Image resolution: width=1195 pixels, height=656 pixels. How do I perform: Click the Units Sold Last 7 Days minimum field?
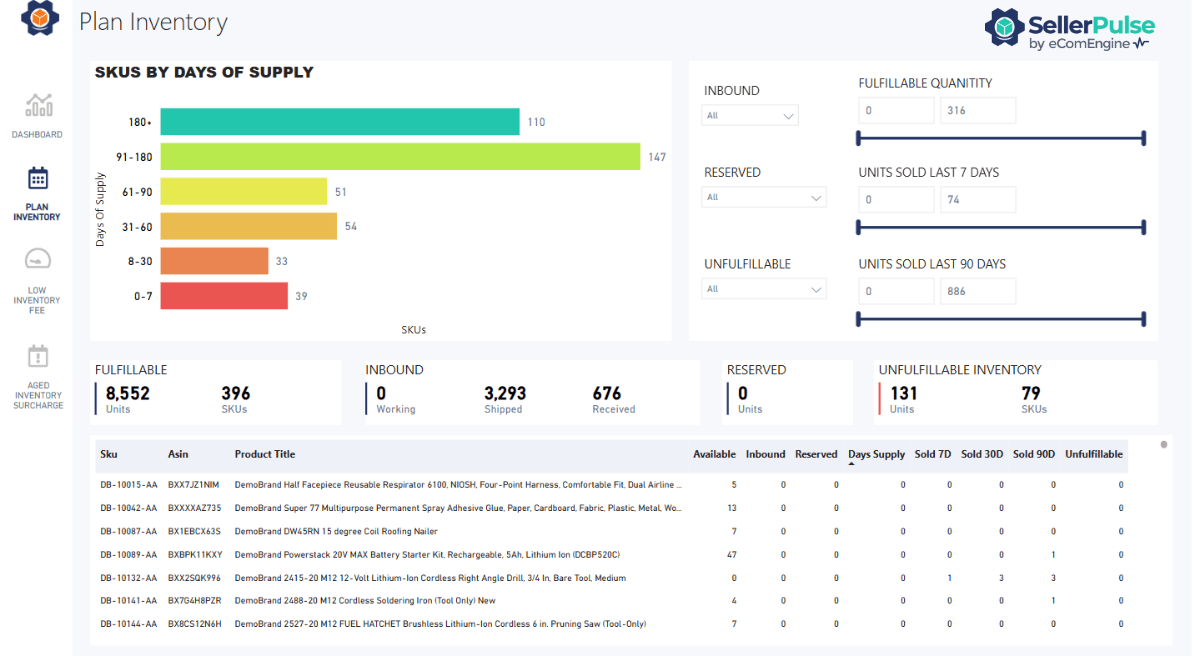point(895,200)
